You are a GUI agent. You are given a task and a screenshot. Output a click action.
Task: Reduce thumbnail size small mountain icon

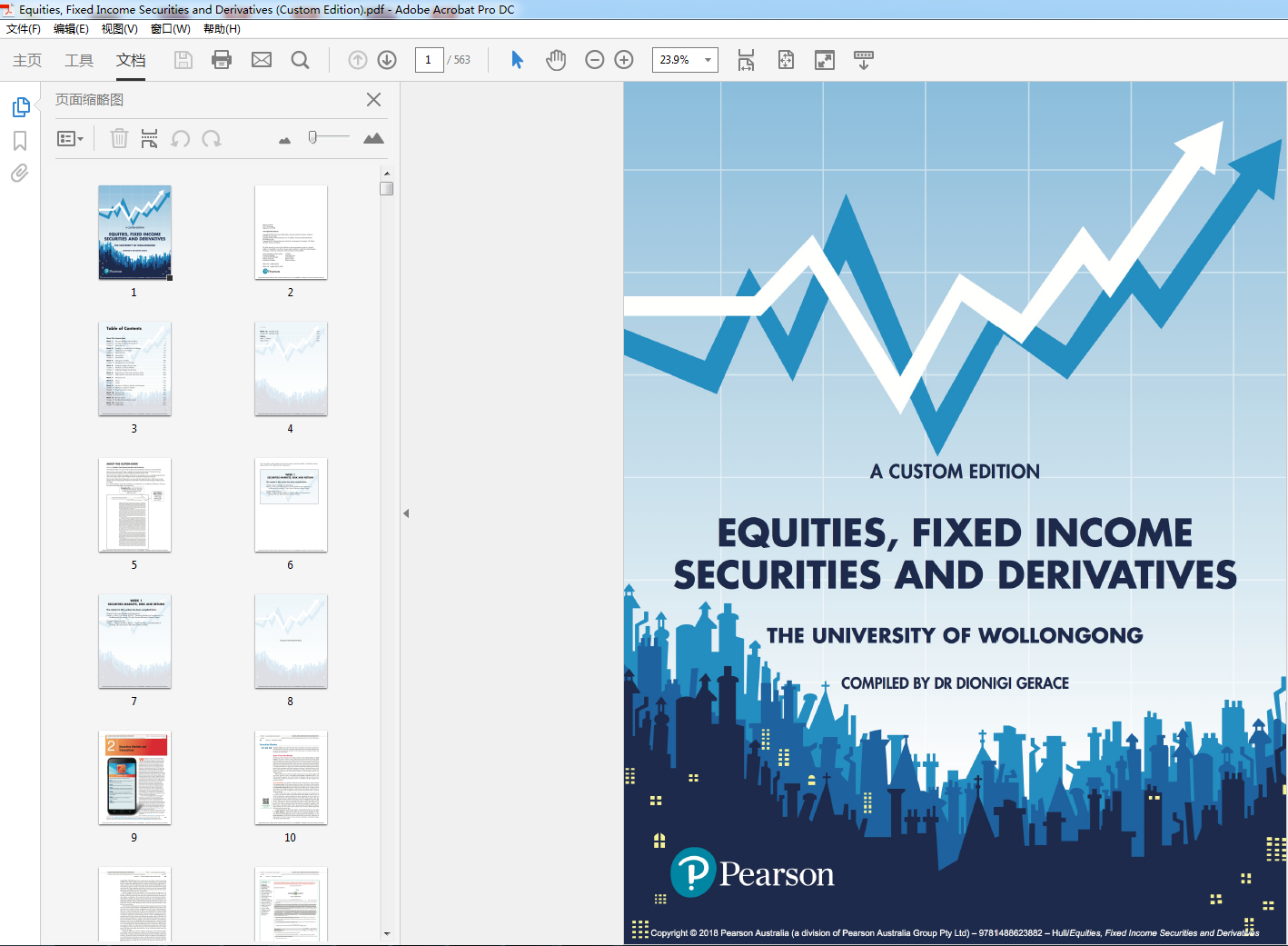pos(285,140)
